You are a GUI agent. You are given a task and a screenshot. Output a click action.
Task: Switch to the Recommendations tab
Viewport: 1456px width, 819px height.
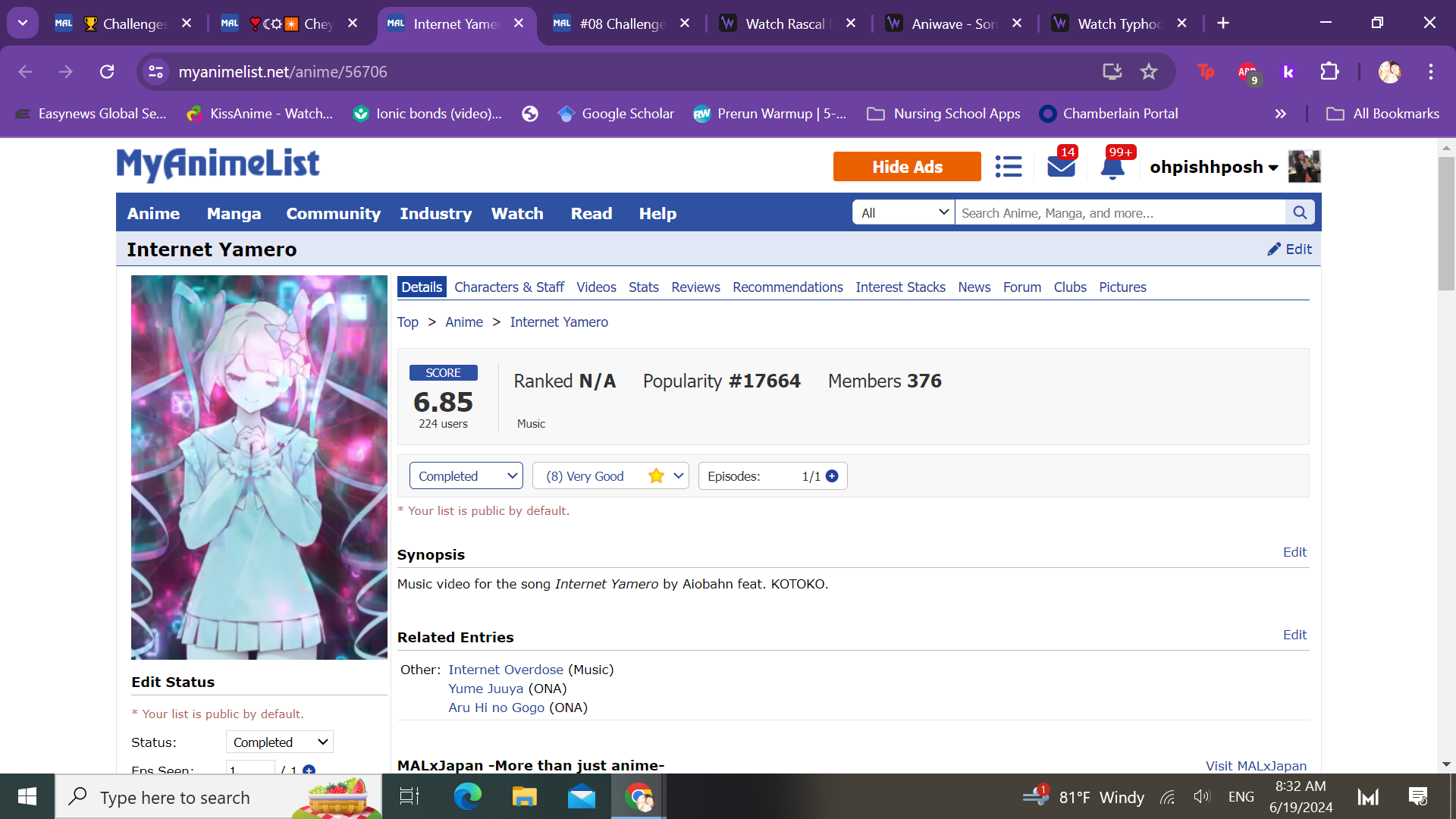click(x=787, y=287)
